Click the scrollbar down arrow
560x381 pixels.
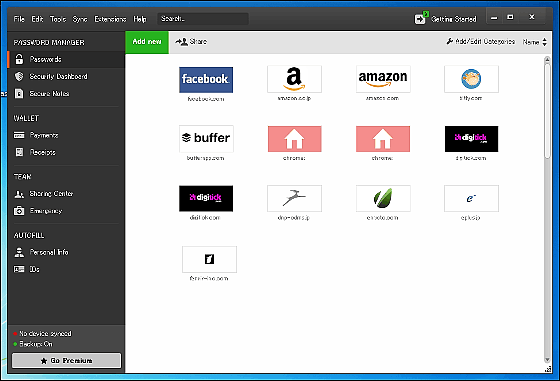click(547, 360)
